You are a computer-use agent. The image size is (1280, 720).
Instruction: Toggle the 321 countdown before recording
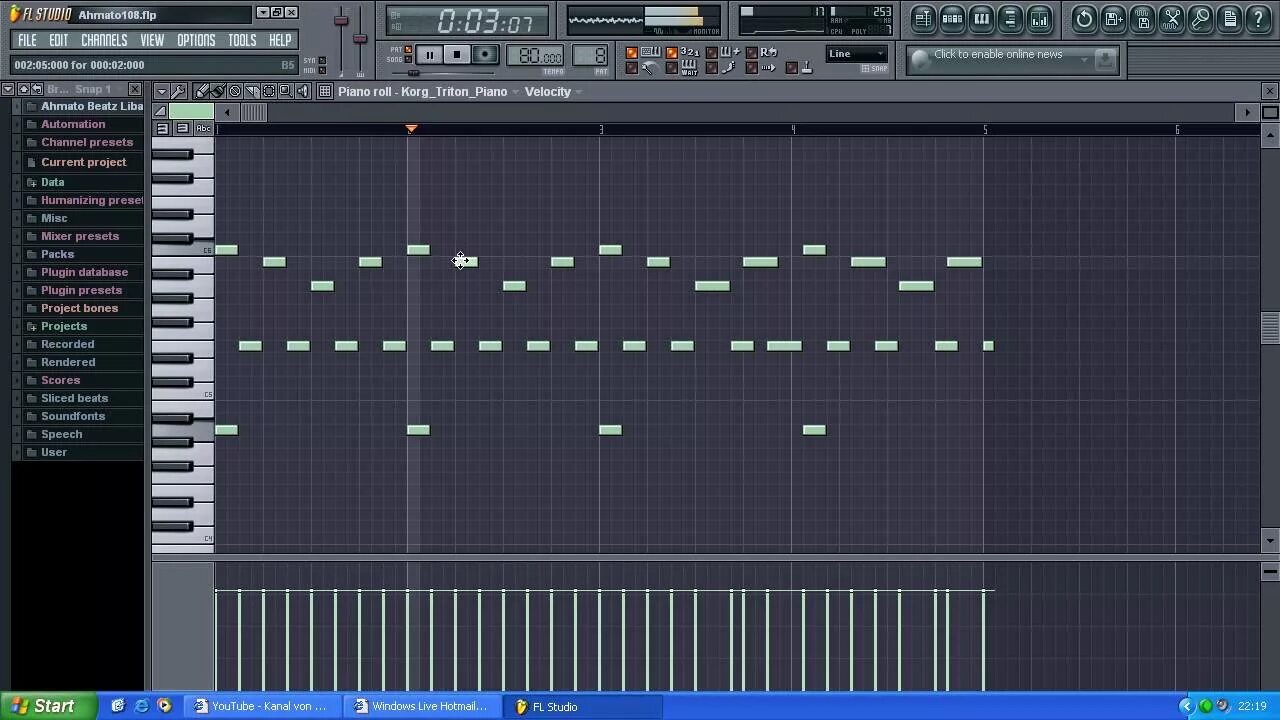pyautogui.click(x=674, y=50)
